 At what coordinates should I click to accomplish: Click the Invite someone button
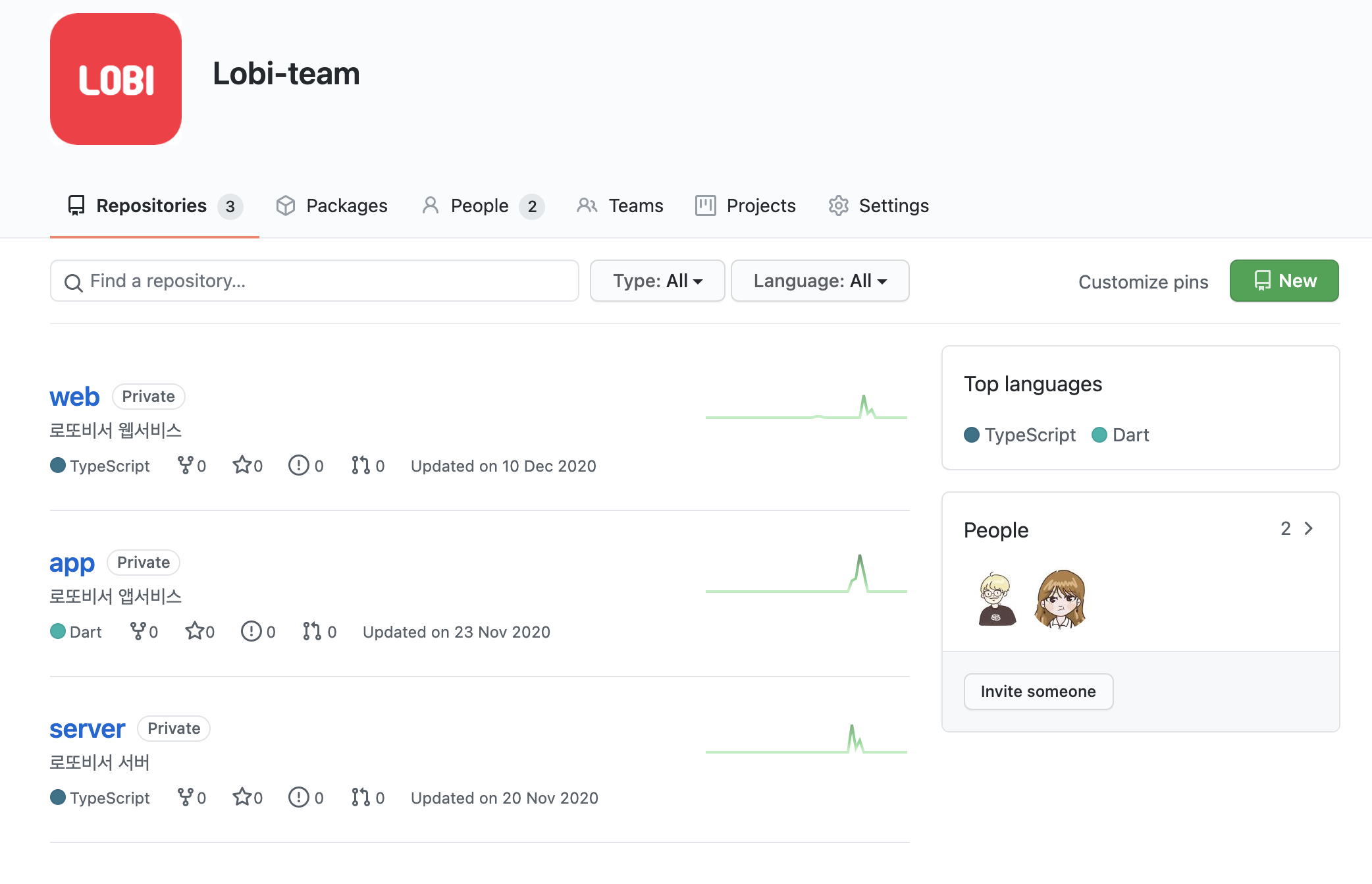point(1038,691)
